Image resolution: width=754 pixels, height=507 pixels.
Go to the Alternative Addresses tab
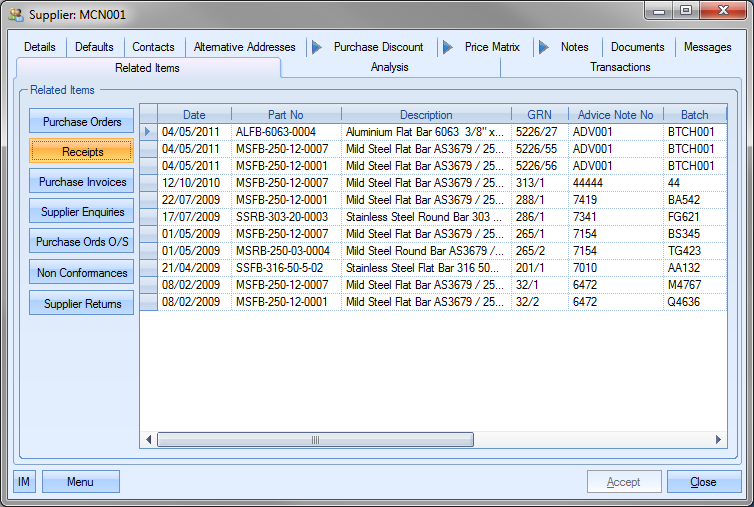244,47
